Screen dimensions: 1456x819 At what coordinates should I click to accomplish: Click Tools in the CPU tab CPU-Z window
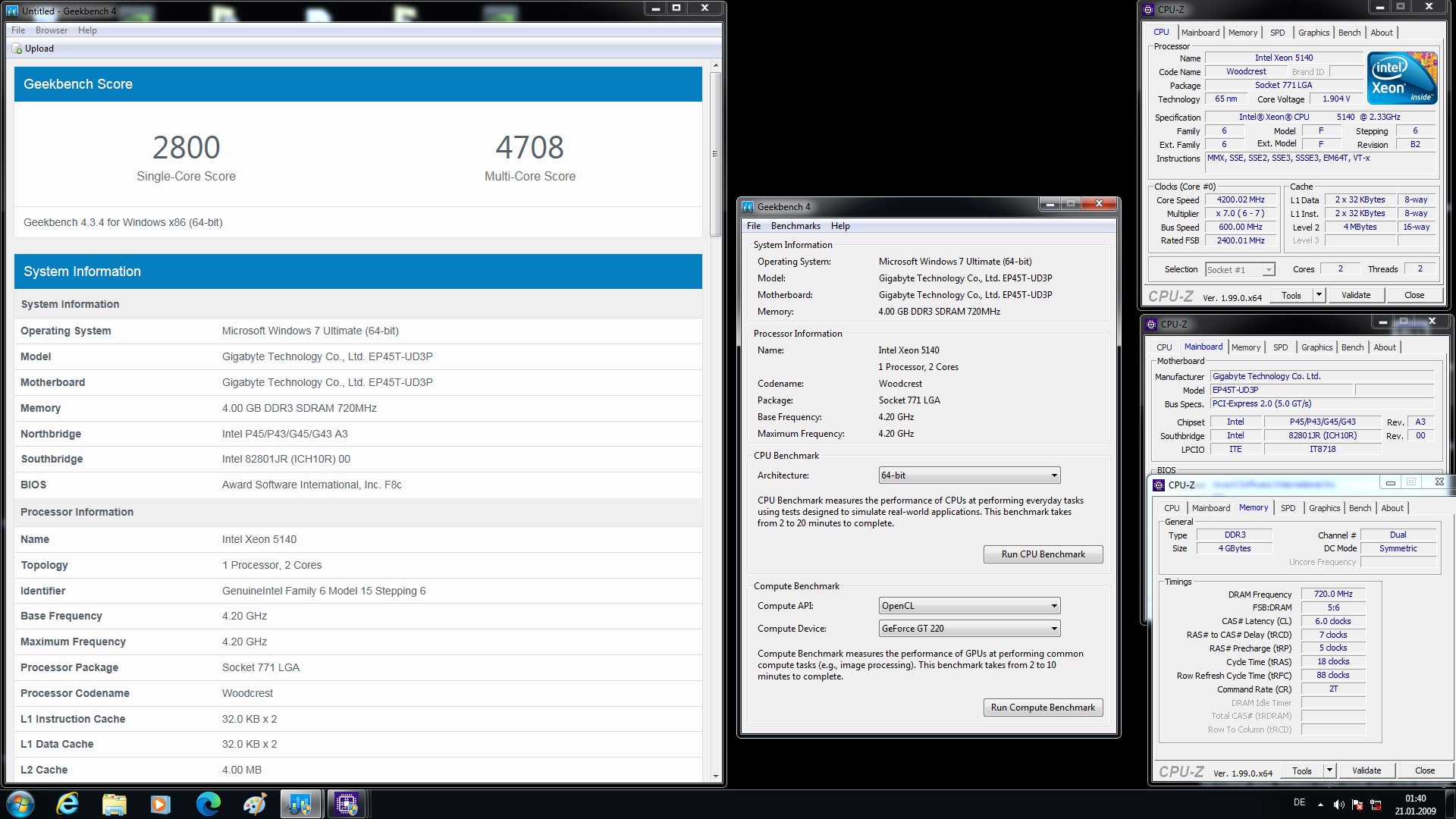click(x=1291, y=295)
